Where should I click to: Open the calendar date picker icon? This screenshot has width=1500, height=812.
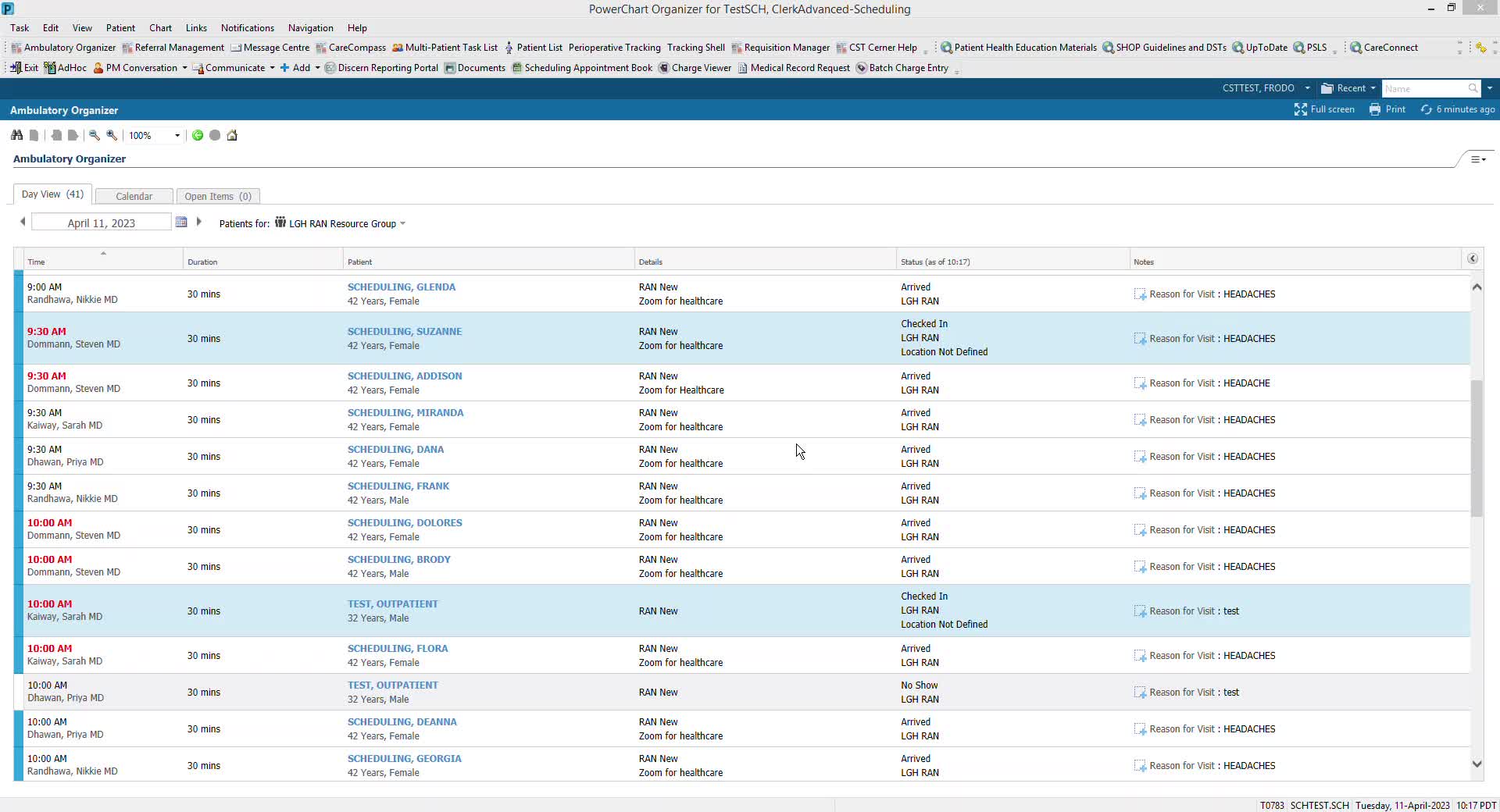pos(181,222)
